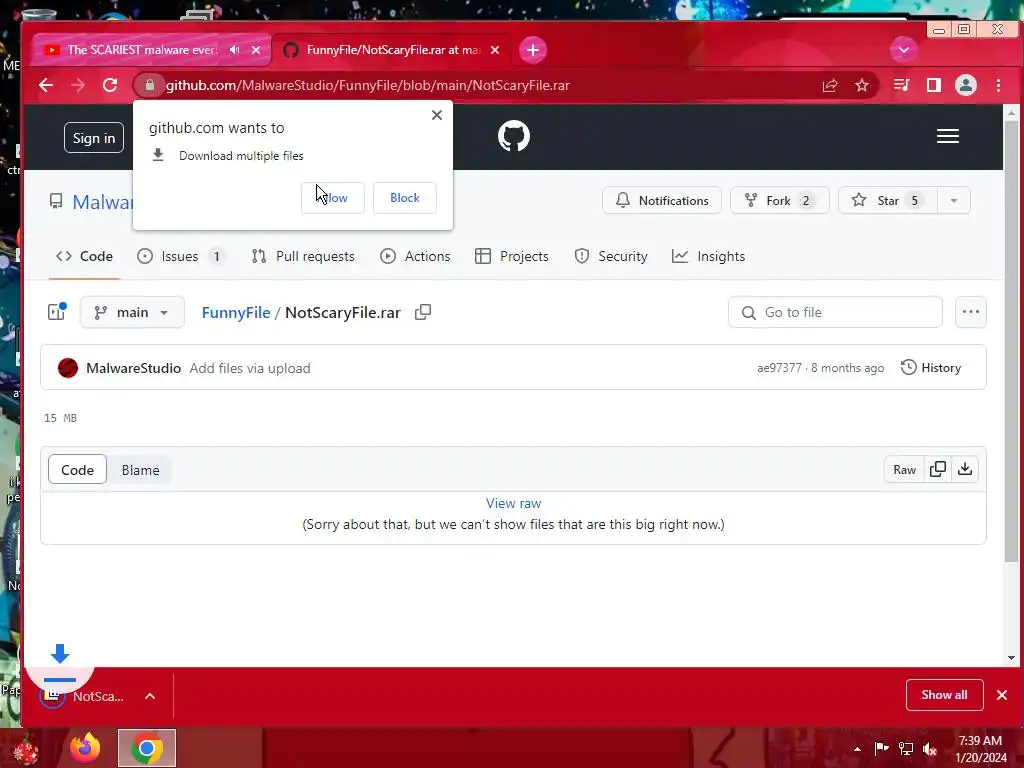Screen dimensions: 1024x768
Task: Click Chrome icon in the taskbar
Action: pyautogui.click(x=147, y=748)
